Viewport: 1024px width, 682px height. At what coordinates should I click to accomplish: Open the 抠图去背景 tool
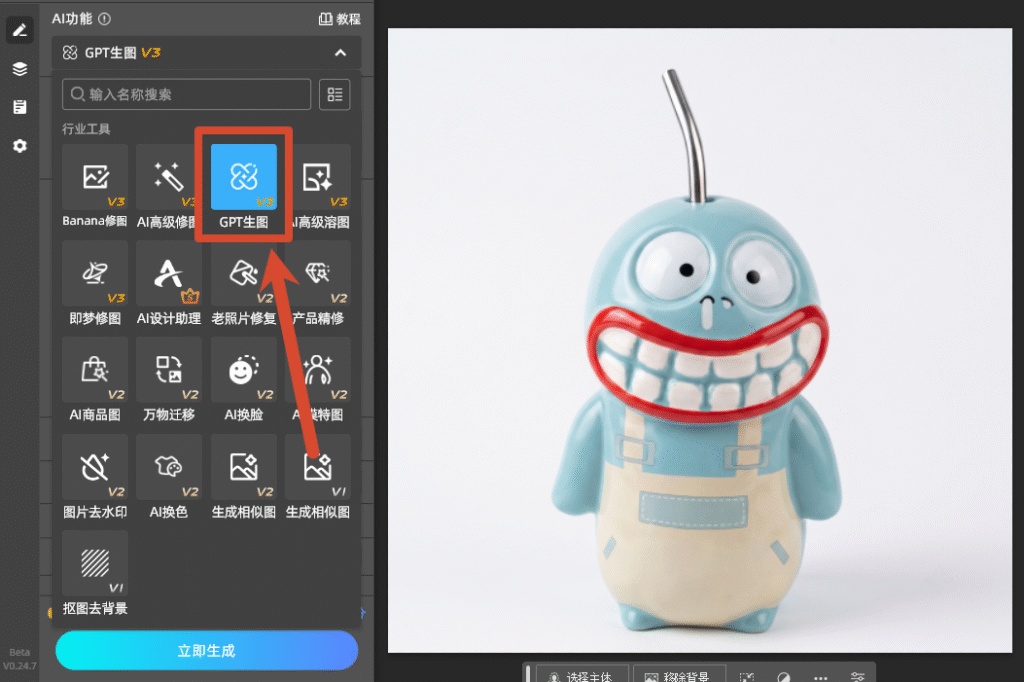(x=95, y=574)
